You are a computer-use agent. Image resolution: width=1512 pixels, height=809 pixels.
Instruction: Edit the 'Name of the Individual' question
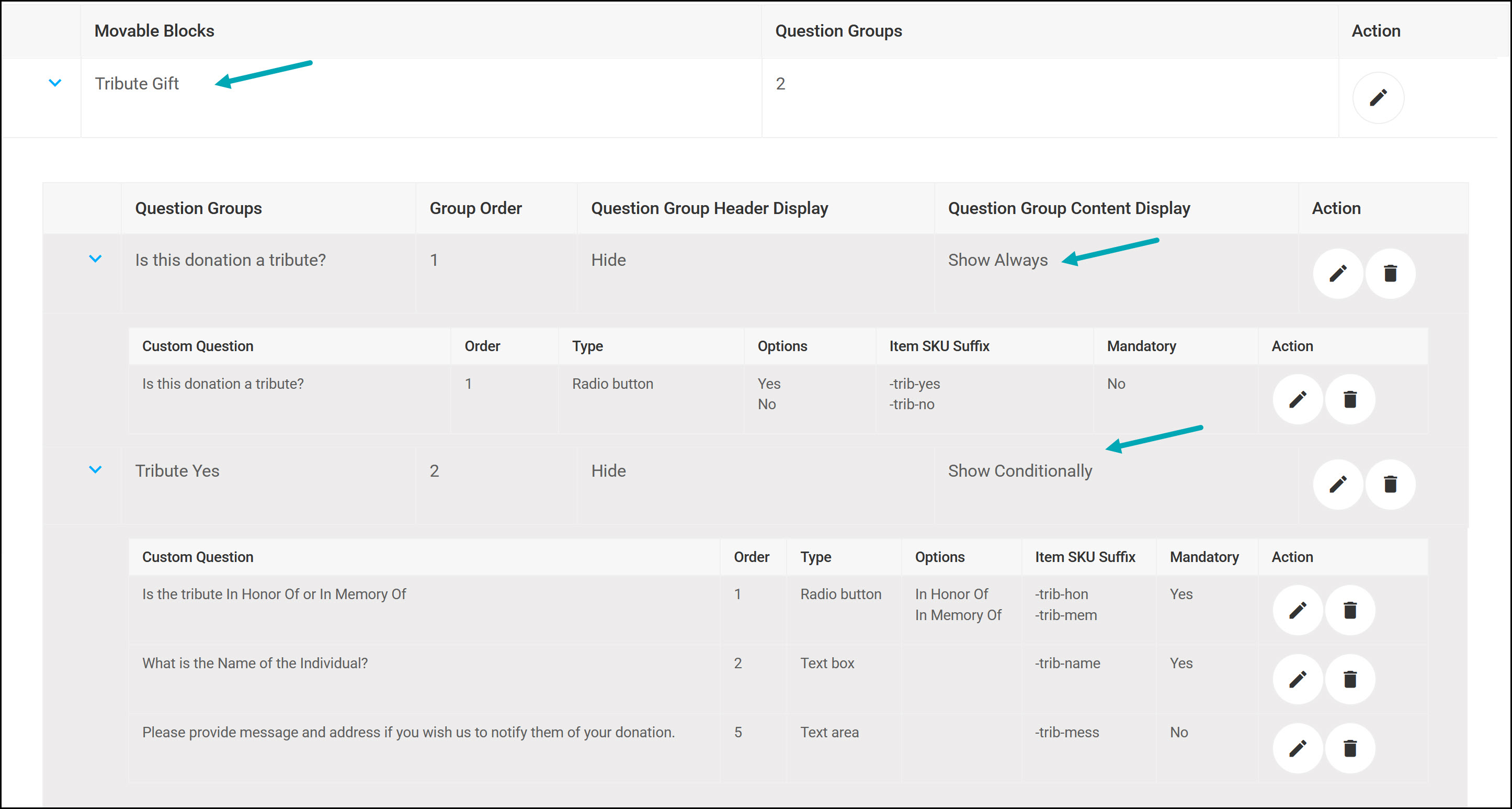point(1297,679)
